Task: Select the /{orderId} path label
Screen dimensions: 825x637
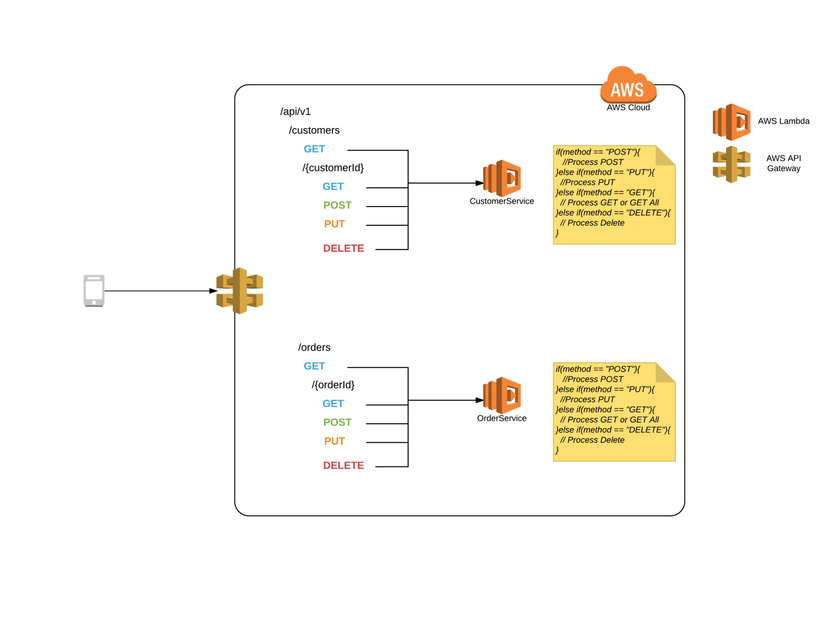Action: point(333,385)
